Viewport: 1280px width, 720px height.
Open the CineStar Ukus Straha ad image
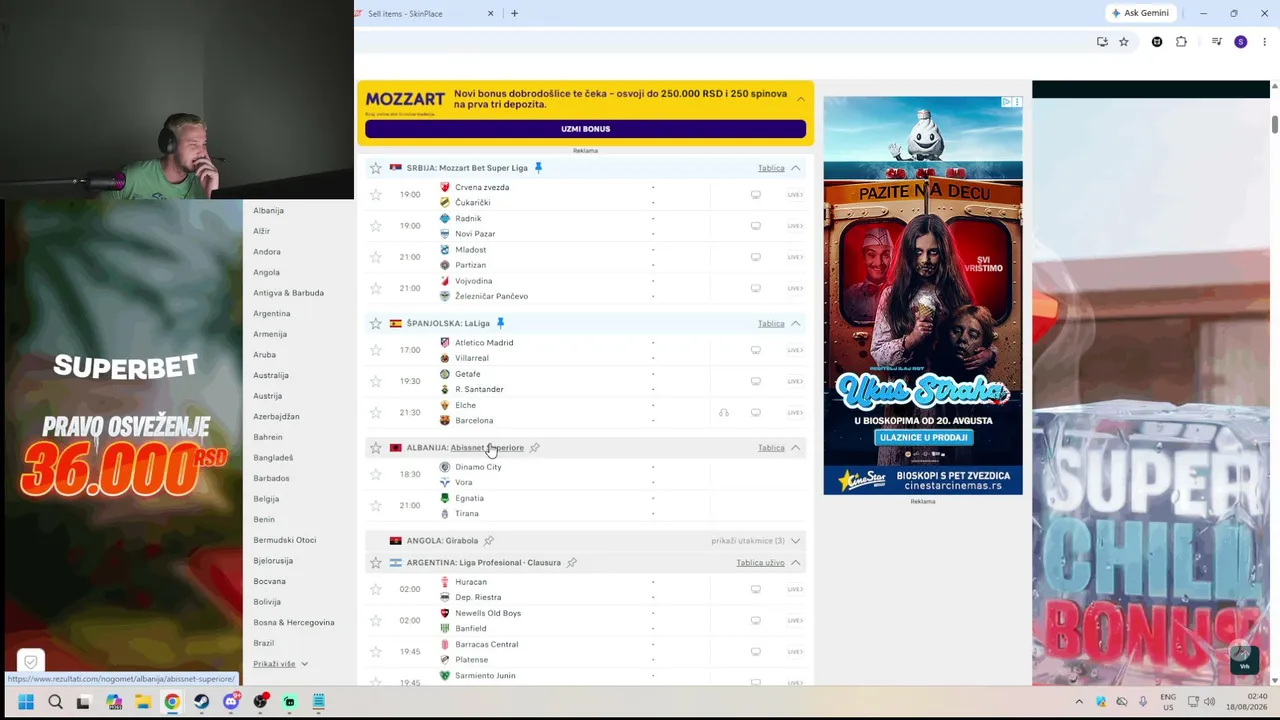click(x=923, y=295)
